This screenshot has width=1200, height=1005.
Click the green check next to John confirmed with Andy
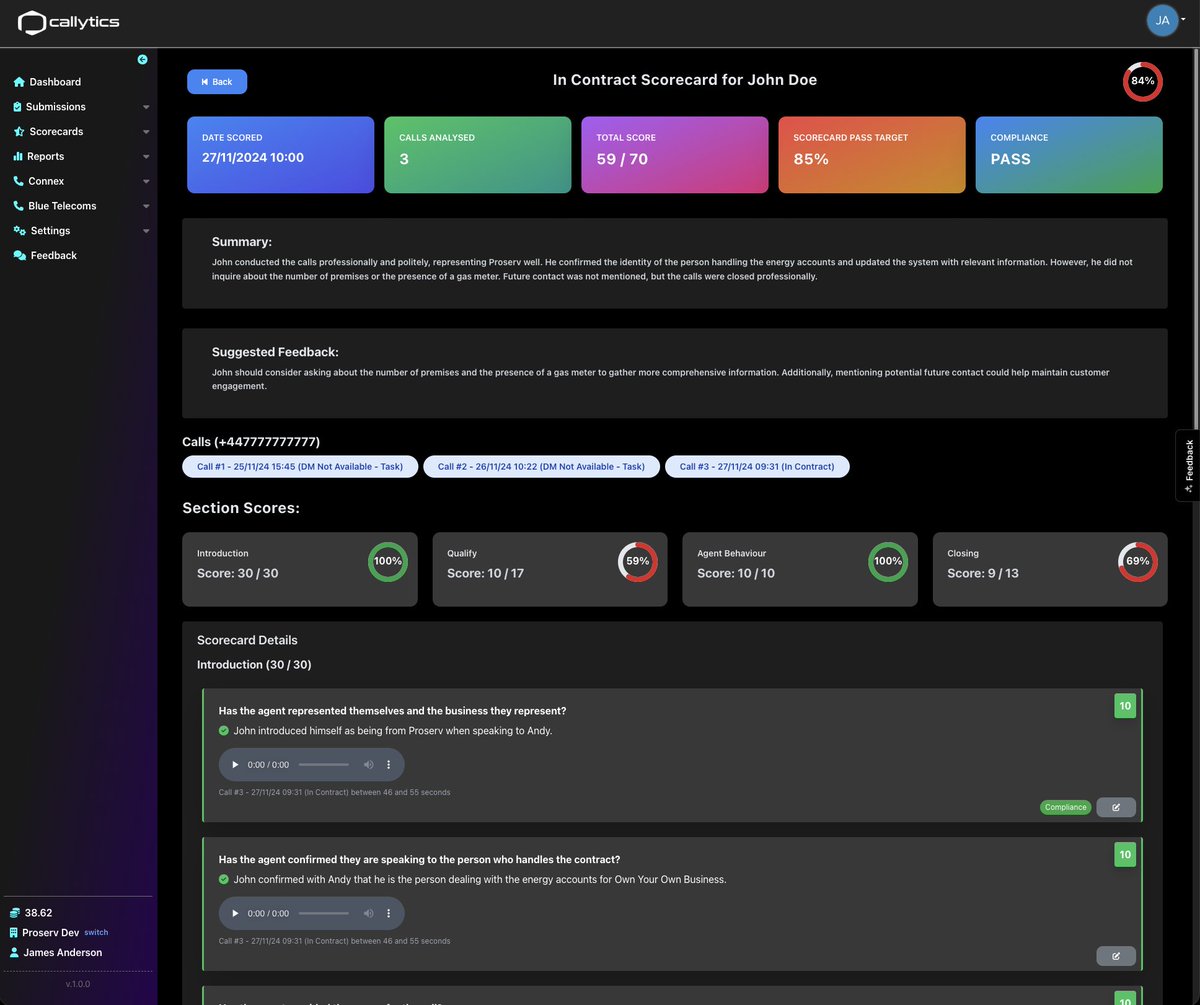pos(224,880)
